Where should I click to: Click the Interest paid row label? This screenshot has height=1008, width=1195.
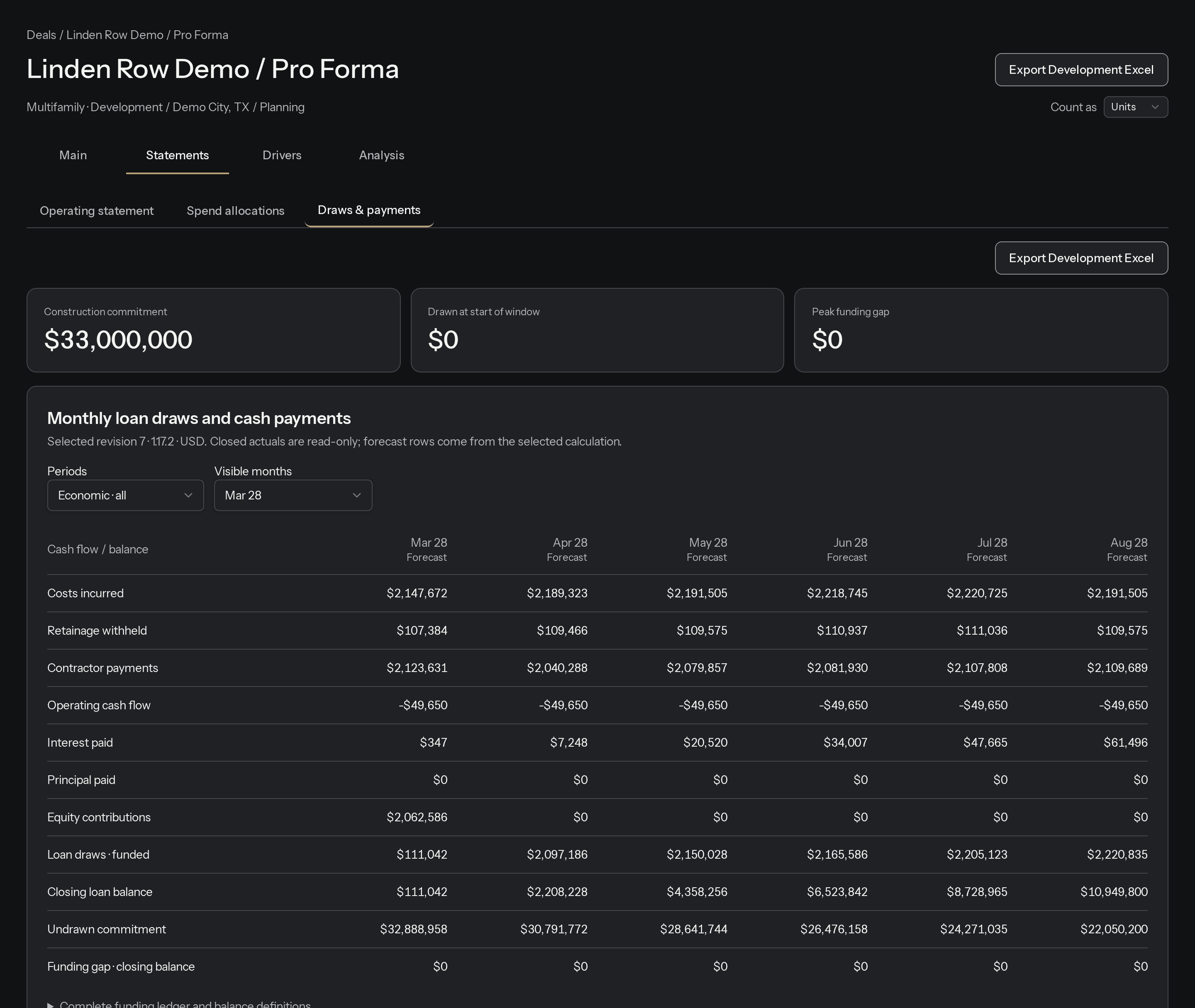pyautogui.click(x=80, y=742)
